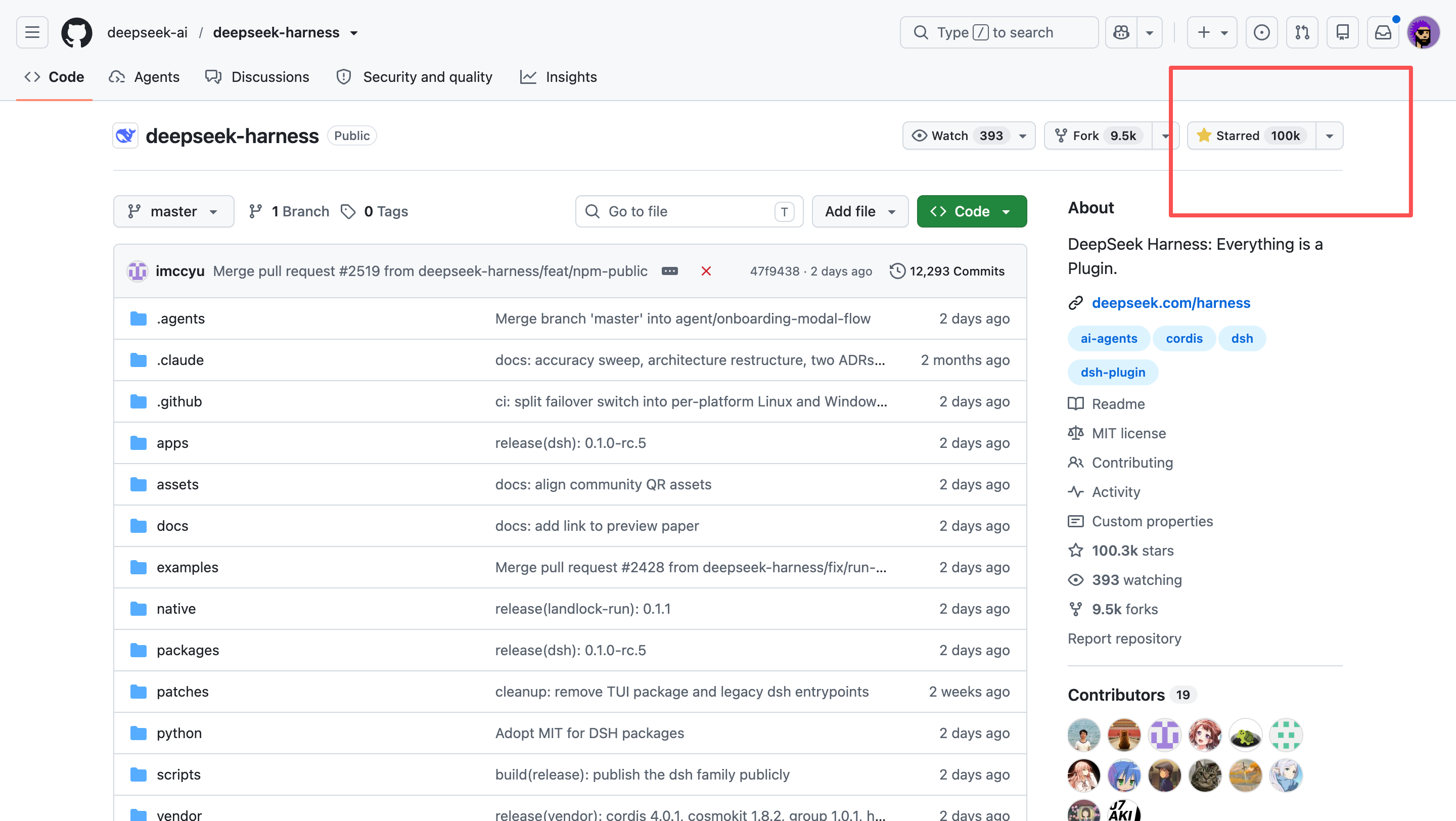Image resolution: width=1456 pixels, height=821 pixels.
Task: Go to GitHub homepage via Octocat logo
Action: point(77,32)
